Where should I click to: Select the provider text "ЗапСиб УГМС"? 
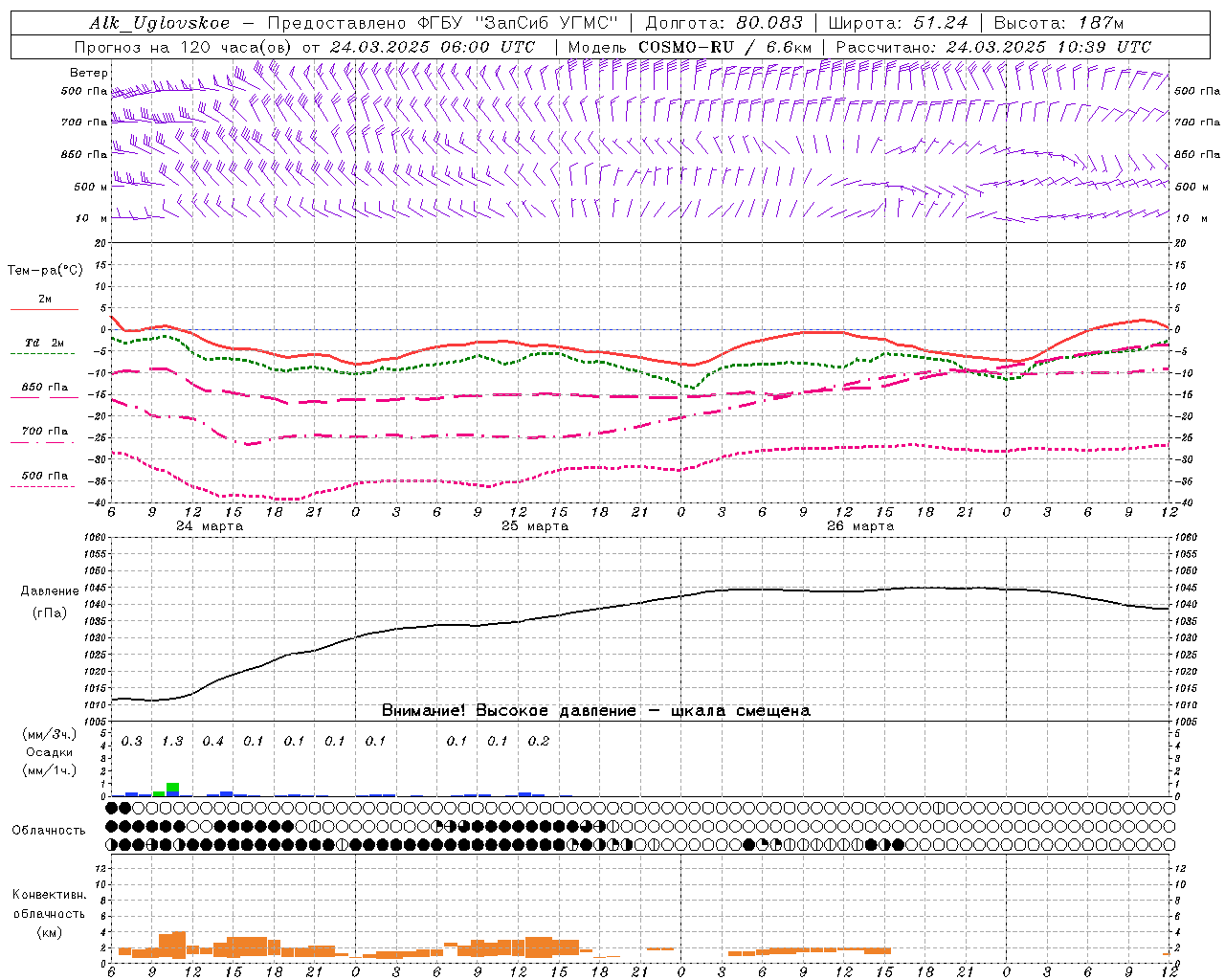[546, 23]
